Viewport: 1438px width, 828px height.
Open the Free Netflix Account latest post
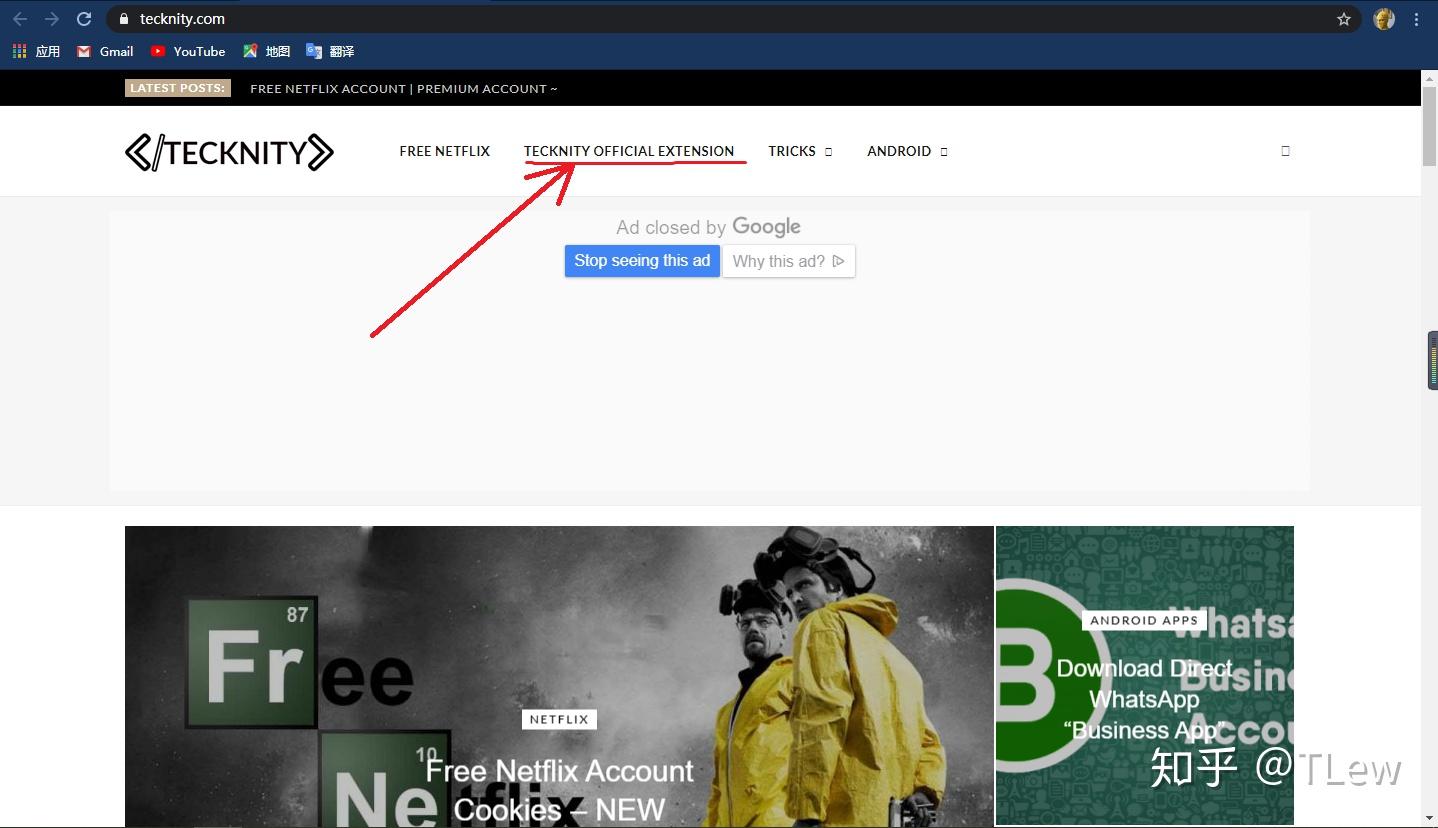(x=404, y=88)
